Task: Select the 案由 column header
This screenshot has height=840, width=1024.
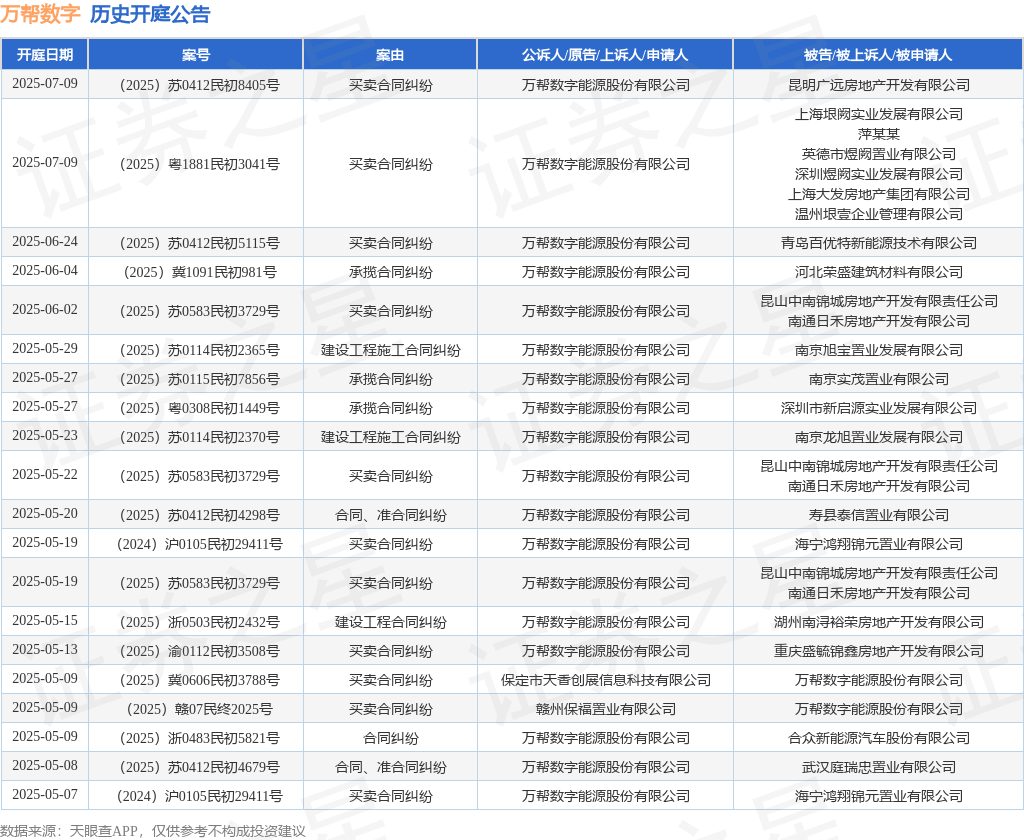Action: click(x=390, y=55)
